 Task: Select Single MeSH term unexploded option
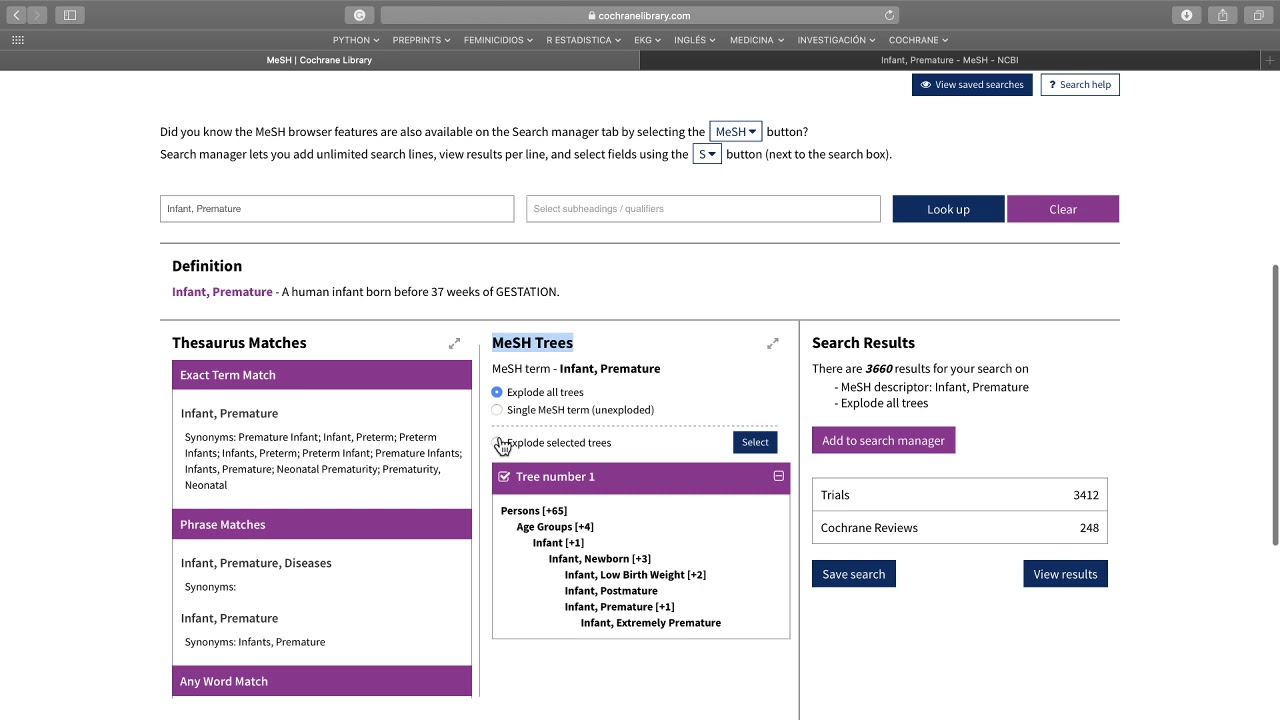click(497, 410)
